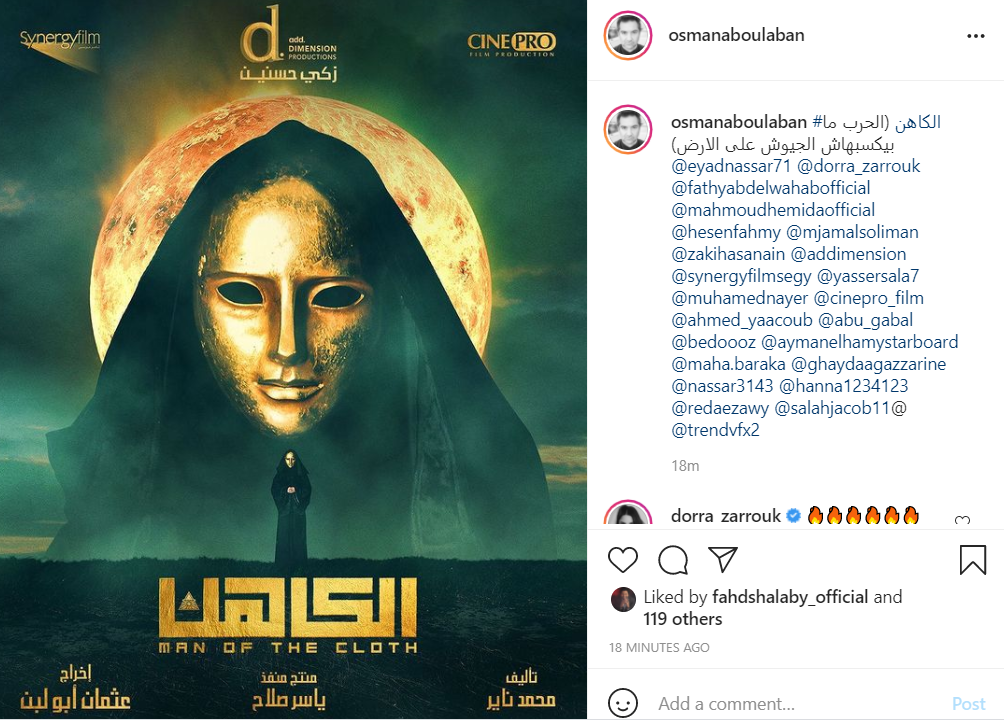Click the osmanaboulaban username in header
The width and height of the screenshot is (1004, 720).
[x=736, y=35]
